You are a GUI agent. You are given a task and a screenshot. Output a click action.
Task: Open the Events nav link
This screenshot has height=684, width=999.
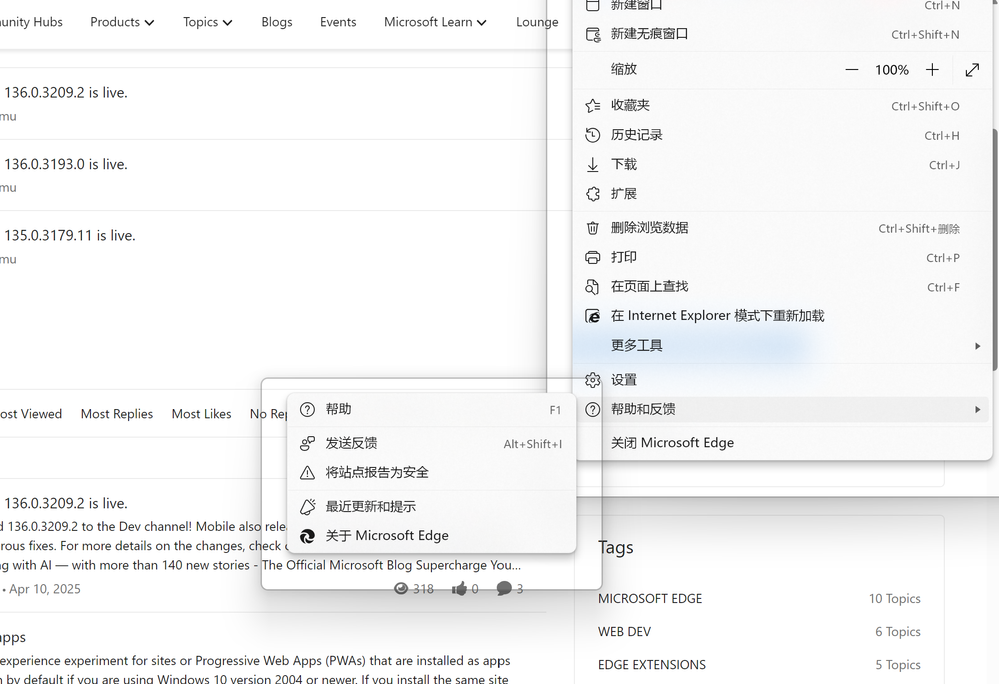click(x=338, y=22)
